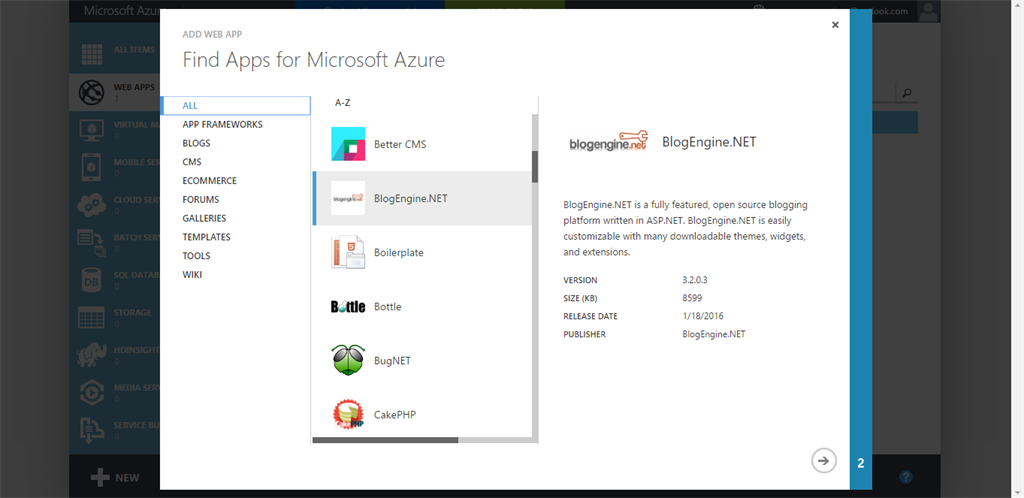Open the SQL Databases sidebar icon
Viewport: 1024px width, 498px height.
click(x=91, y=280)
